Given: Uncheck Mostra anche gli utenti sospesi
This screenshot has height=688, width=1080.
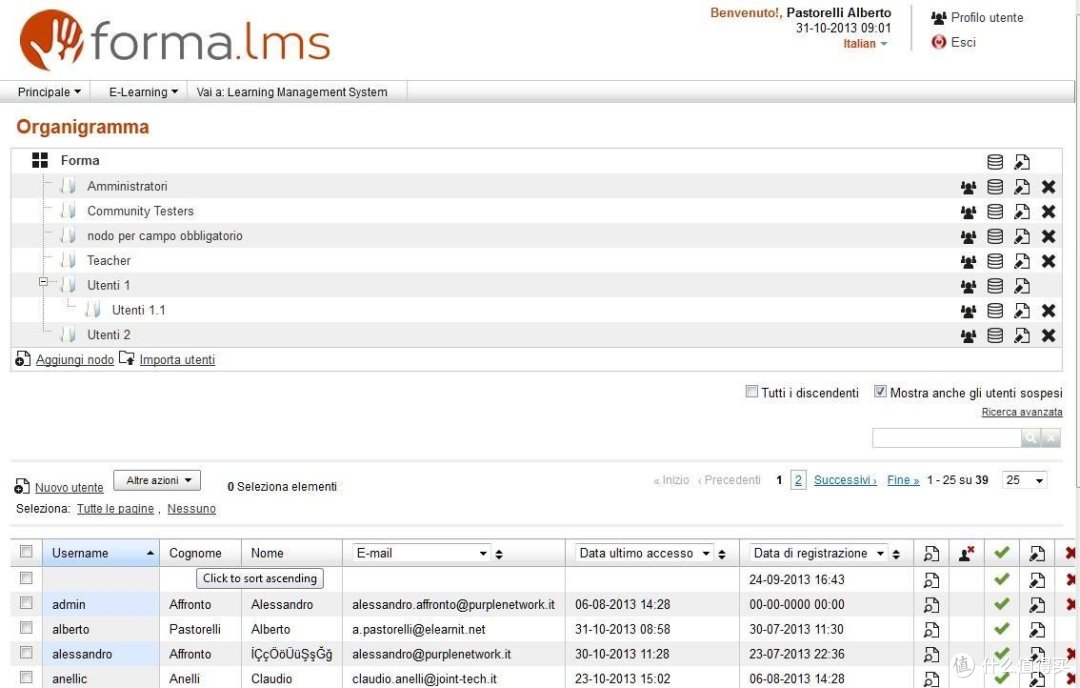Looking at the screenshot, I should tap(880, 392).
